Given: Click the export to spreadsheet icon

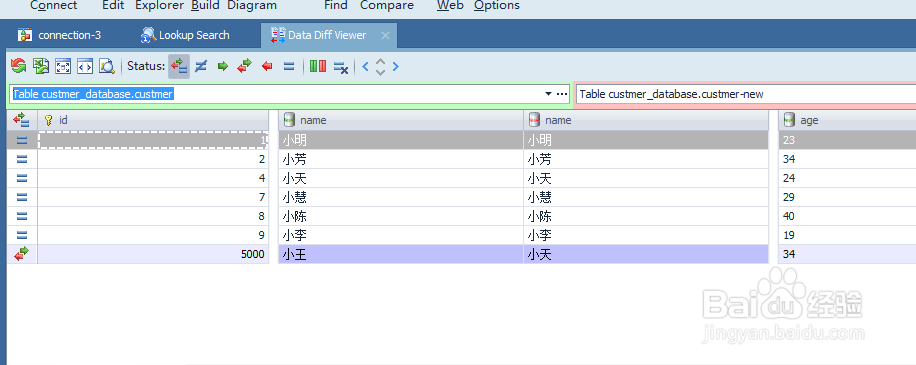Looking at the screenshot, I should pyautogui.click(x=40, y=66).
